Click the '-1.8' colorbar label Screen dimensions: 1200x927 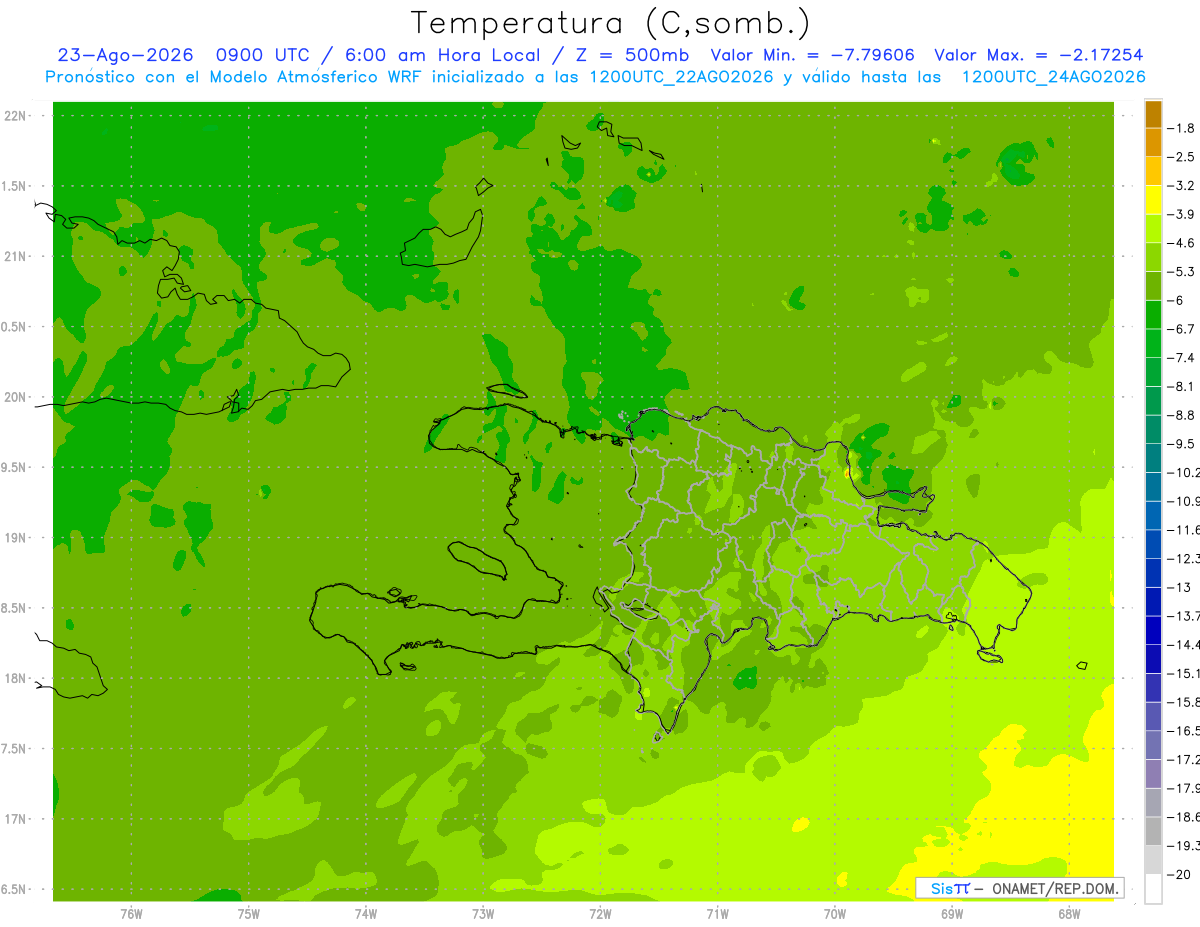tap(1182, 128)
